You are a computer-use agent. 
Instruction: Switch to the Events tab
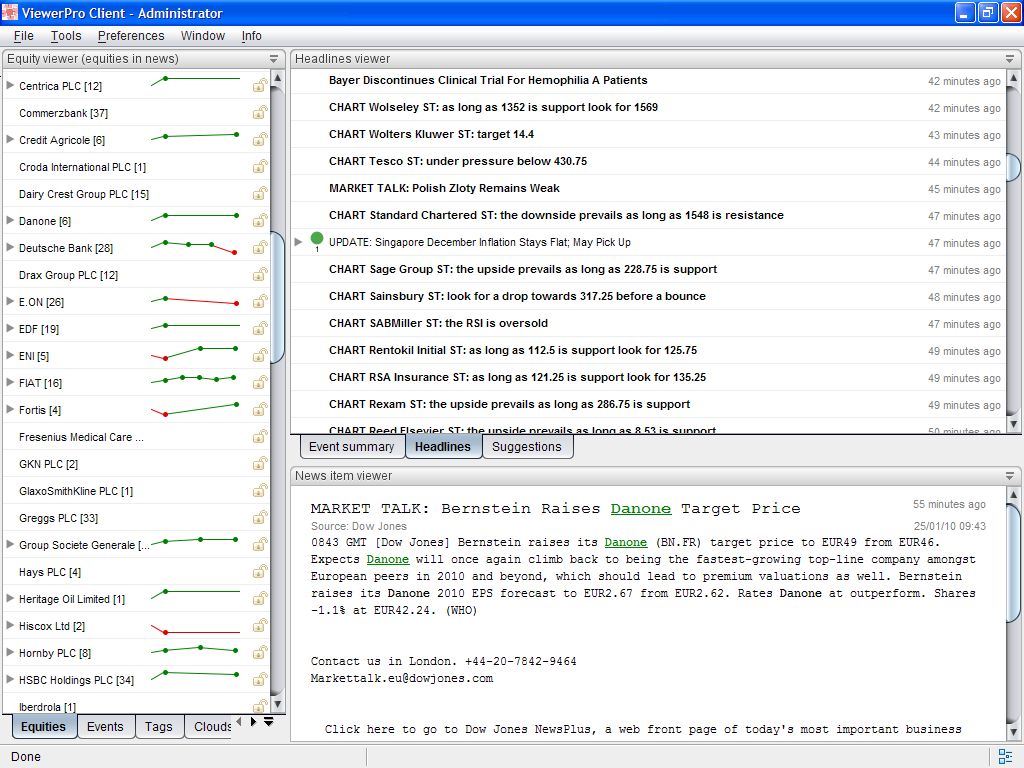(x=105, y=726)
